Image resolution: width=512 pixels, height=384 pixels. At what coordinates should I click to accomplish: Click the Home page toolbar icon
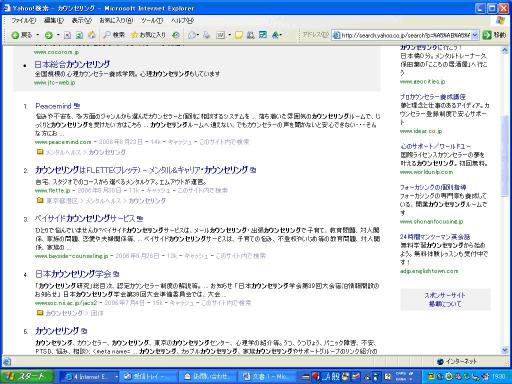[x=92, y=35]
